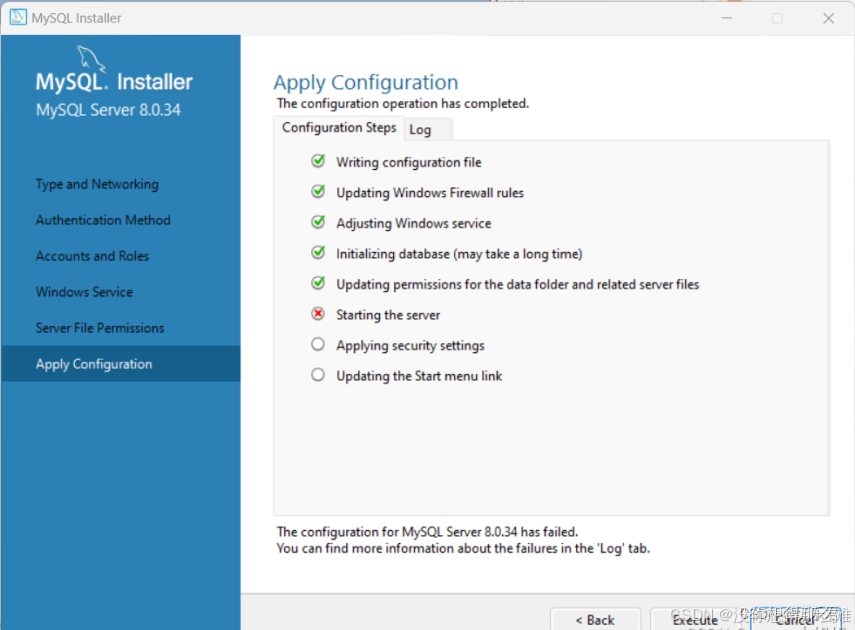Open Windows Service step in sidebar
The height and width of the screenshot is (630, 855).
coord(84,292)
